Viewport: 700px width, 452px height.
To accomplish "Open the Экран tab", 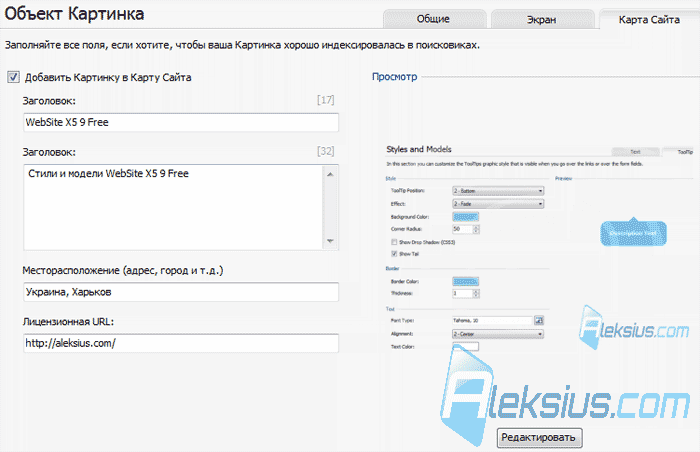I will [x=542, y=19].
